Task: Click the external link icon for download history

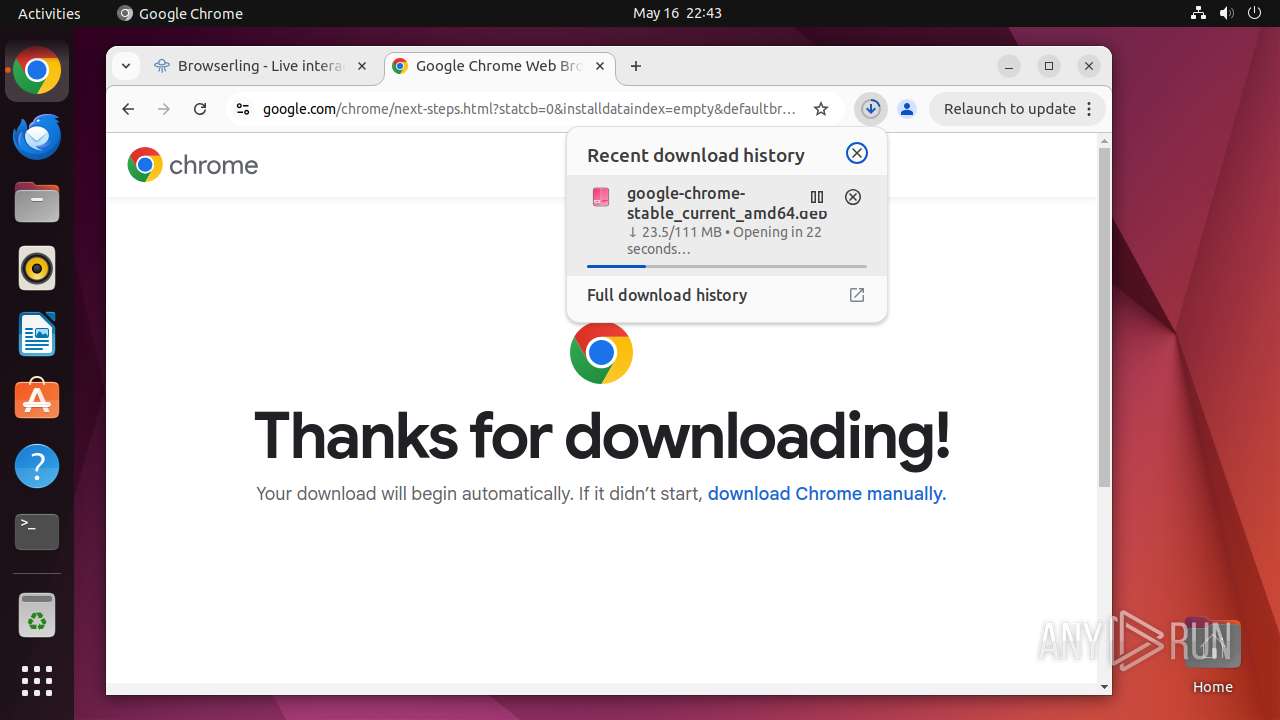Action: click(857, 295)
